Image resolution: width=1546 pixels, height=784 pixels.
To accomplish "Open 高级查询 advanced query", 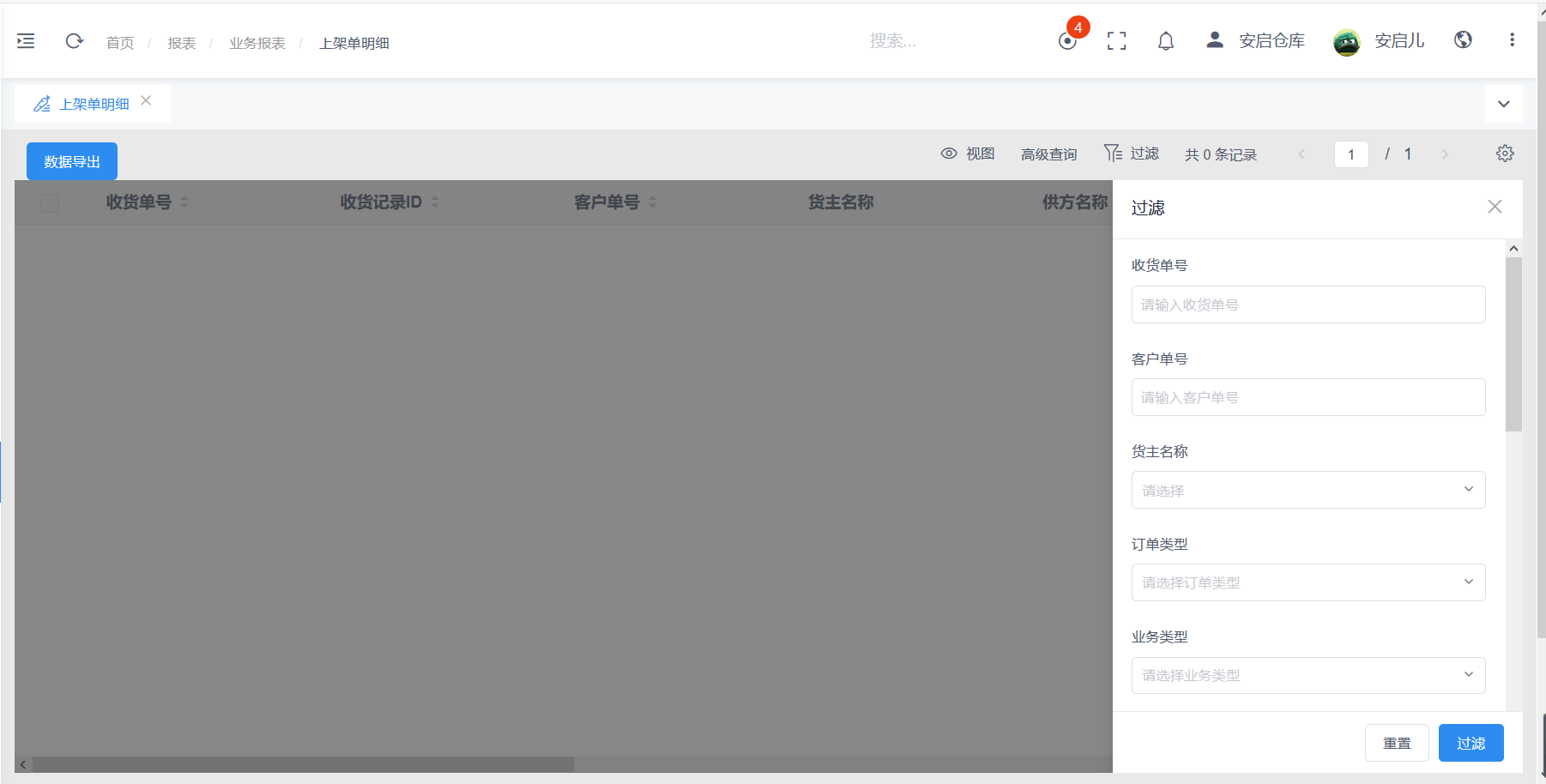I will [1048, 154].
